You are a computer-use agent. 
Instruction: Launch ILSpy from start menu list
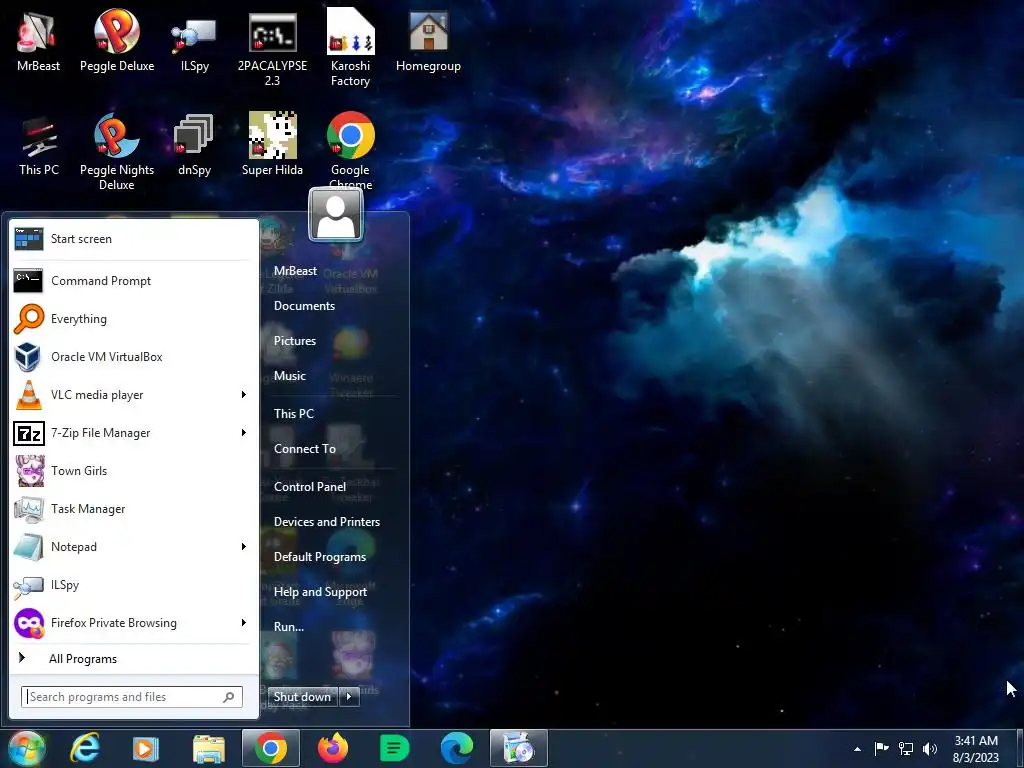[x=133, y=584]
